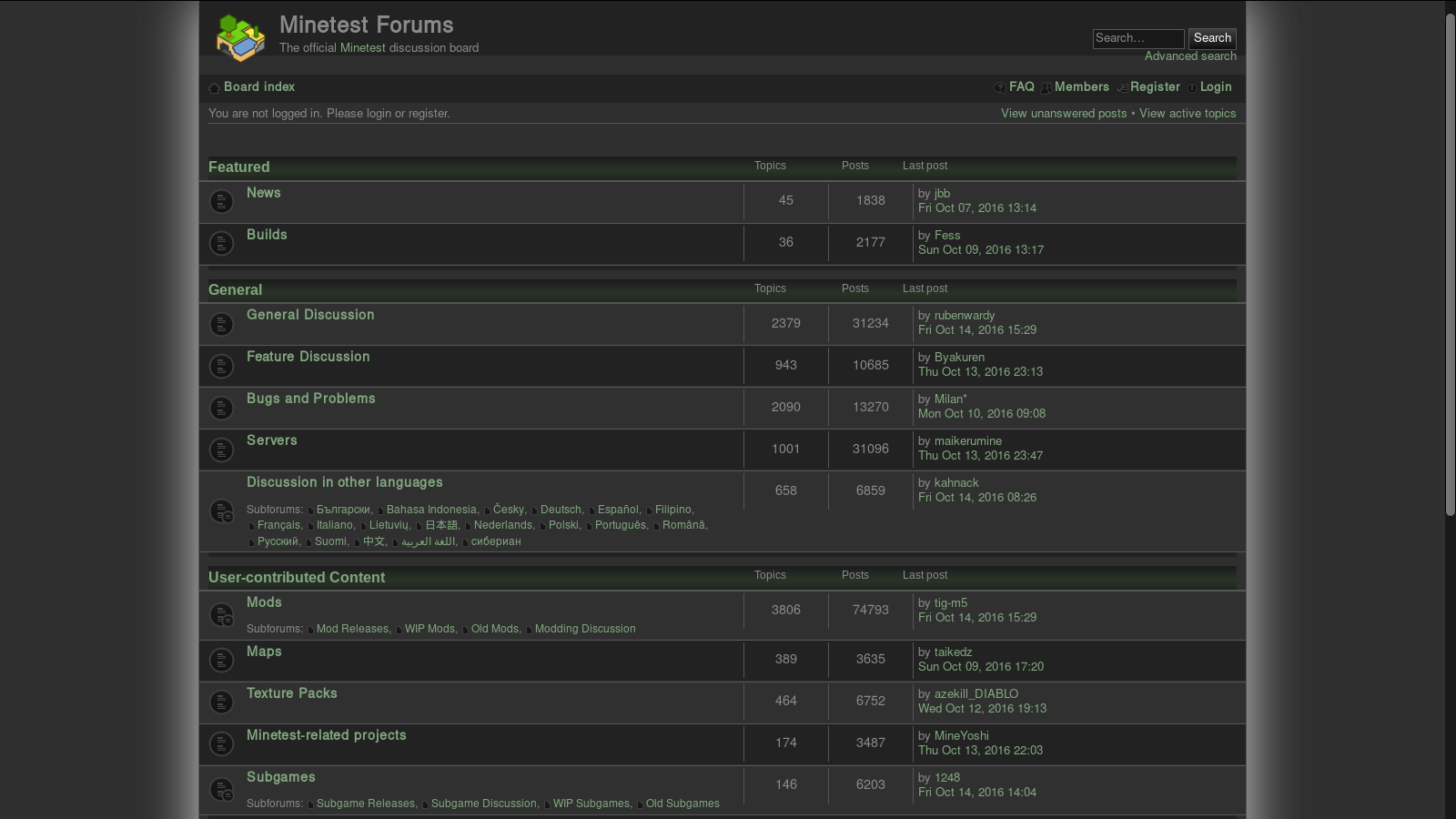Click the News forum status icon
This screenshot has height=819, width=1456.
(x=221, y=201)
